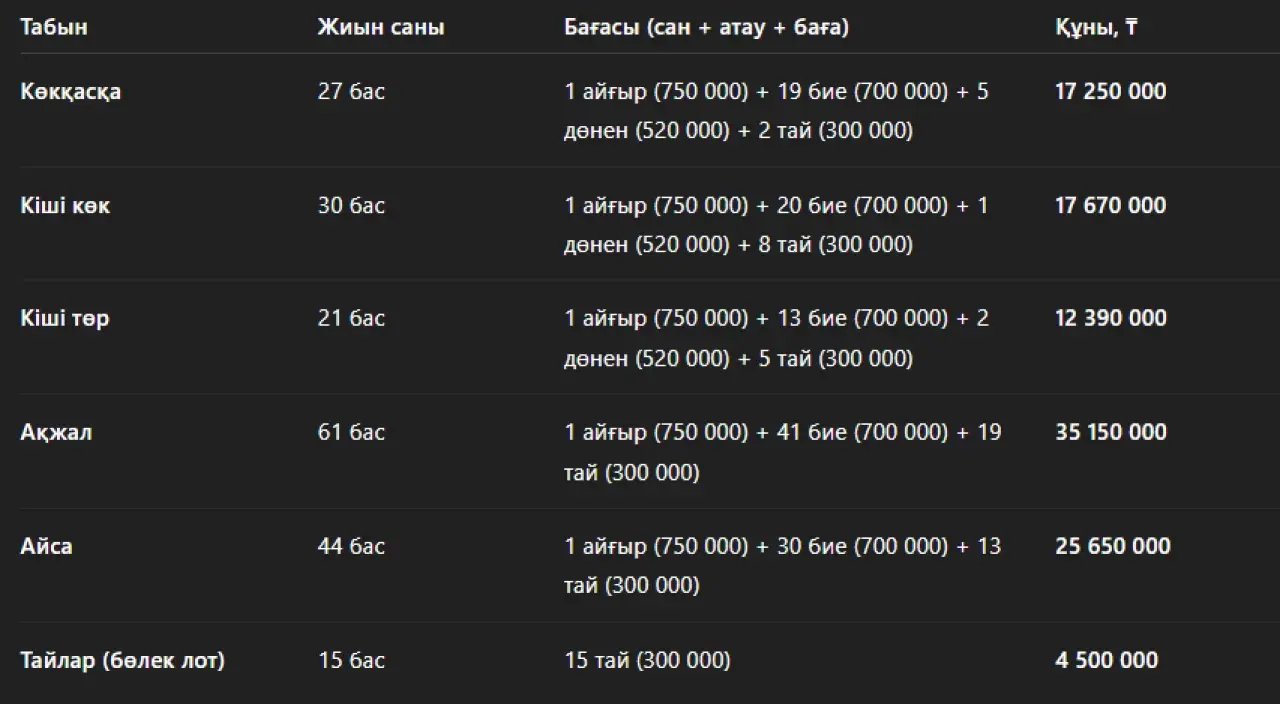Image resolution: width=1280 pixels, height=704 pixels.
Task: Select the Ақжал row name
Action: tap(56, 433)
